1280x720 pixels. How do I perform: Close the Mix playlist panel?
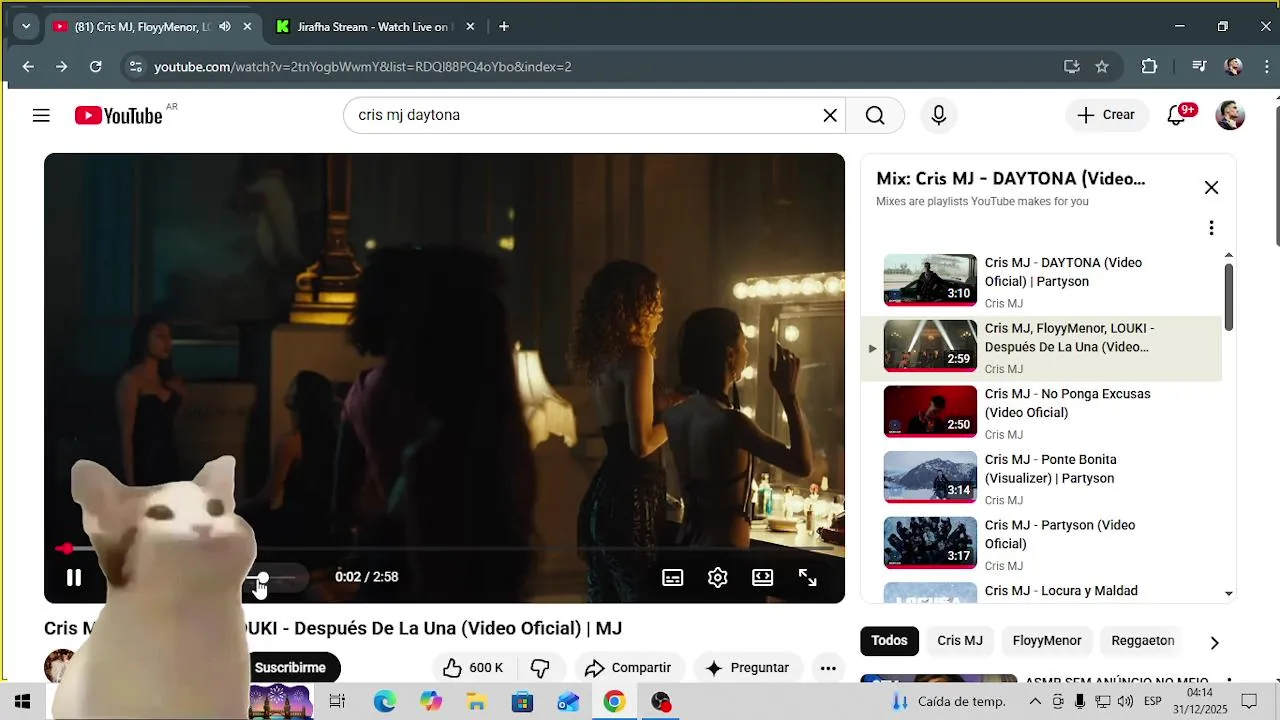[x=1211, y=187]
